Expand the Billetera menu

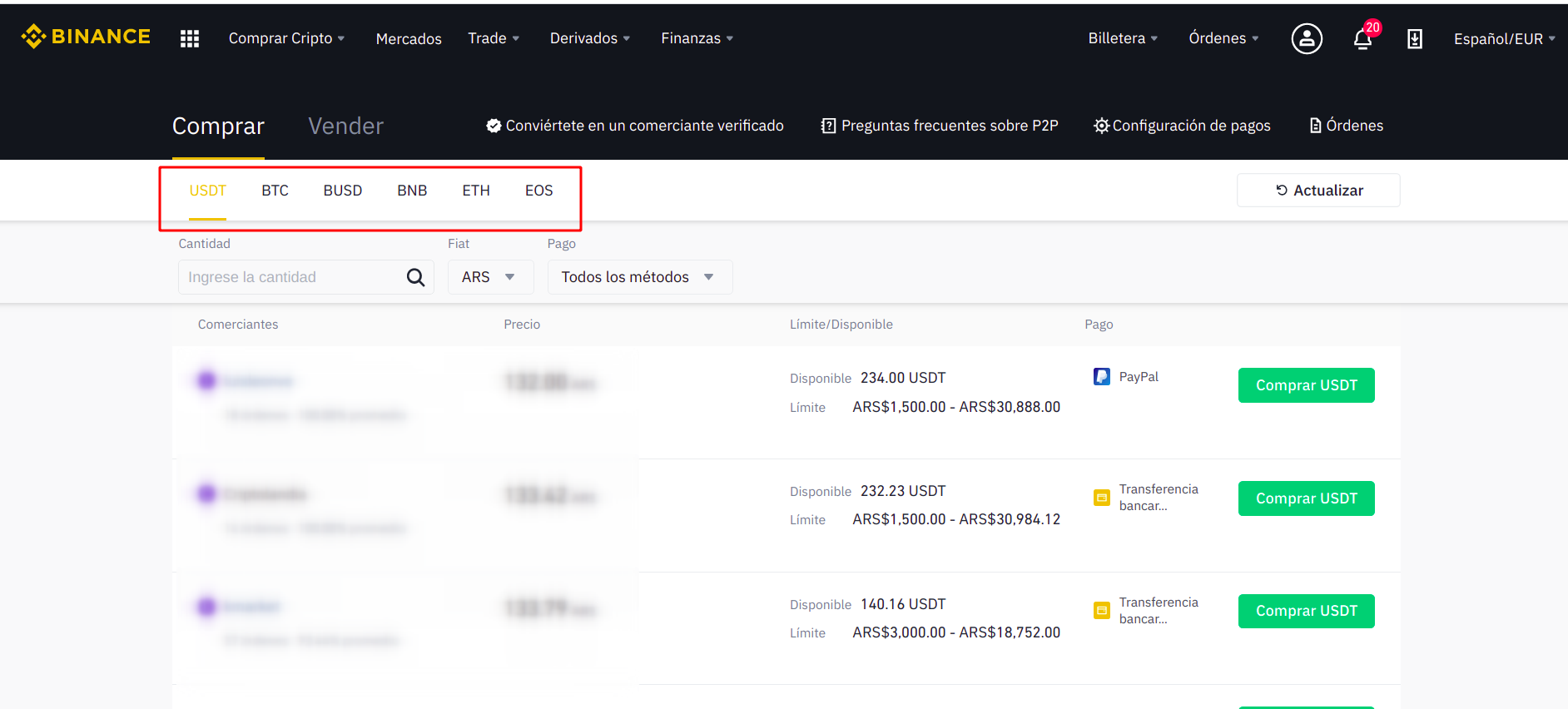[1123, 38]
